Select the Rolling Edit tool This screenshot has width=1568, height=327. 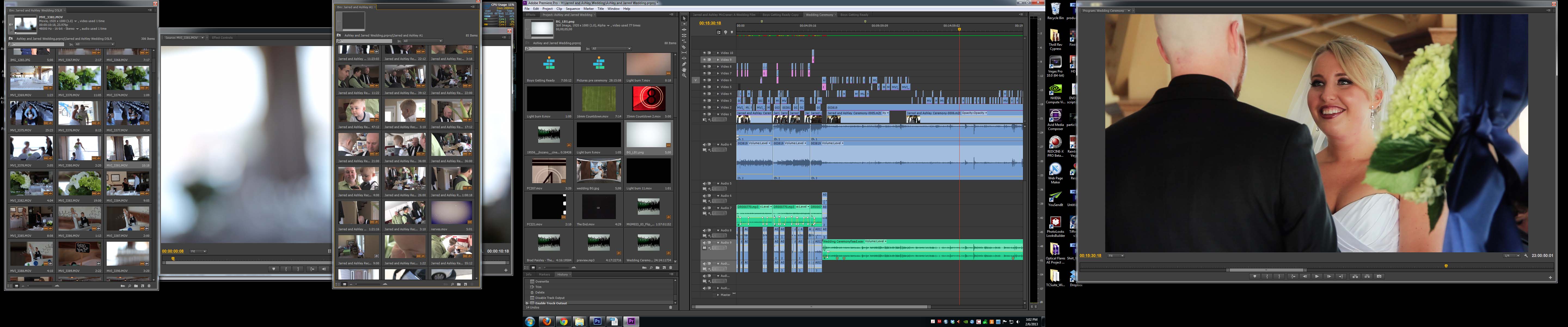tap(684, 35)
